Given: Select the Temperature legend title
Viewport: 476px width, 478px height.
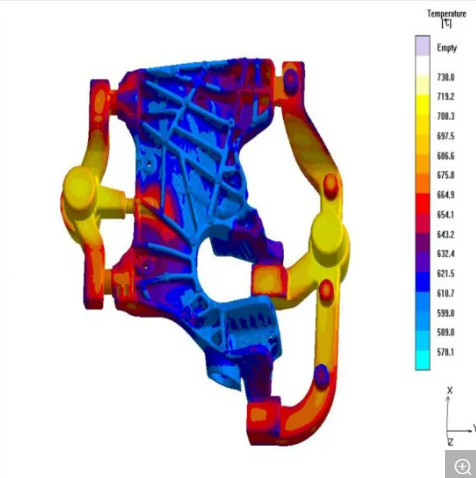Looking at the screenshot, I should point(447,18).
